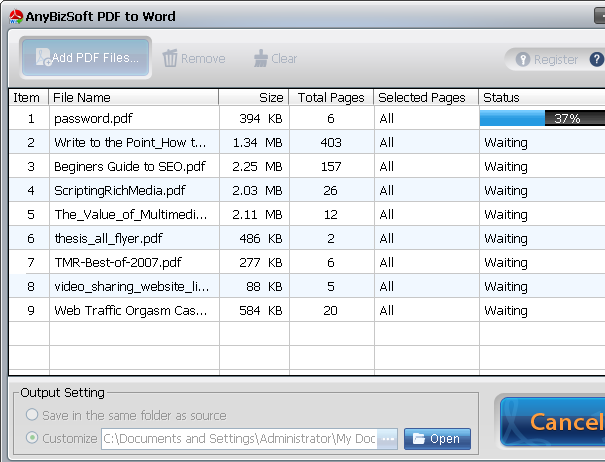Screen dimensions: 605x462
Task: Click the Selected Pages column header
Action: coord(426,97)
